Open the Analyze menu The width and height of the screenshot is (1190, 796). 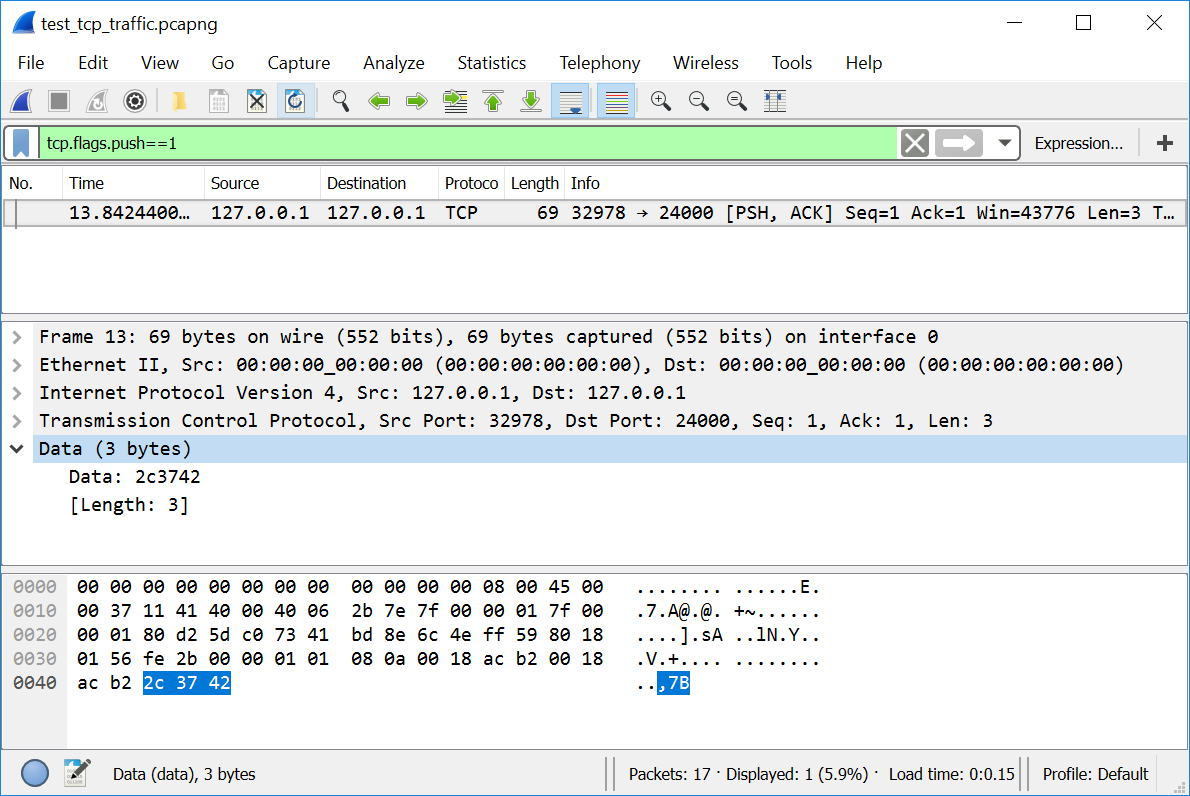coord(393,63)
